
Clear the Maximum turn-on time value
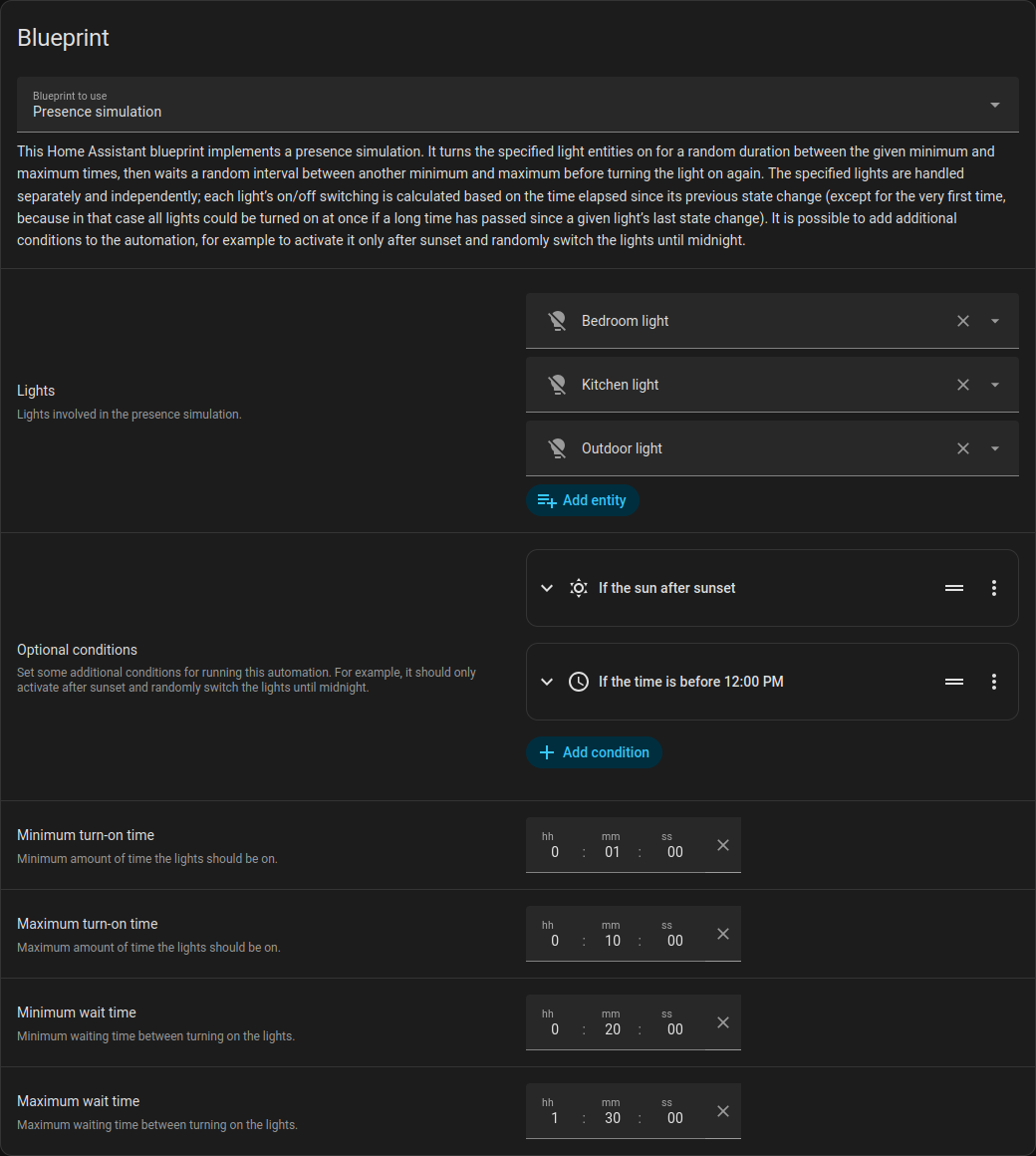click(723, 934)
